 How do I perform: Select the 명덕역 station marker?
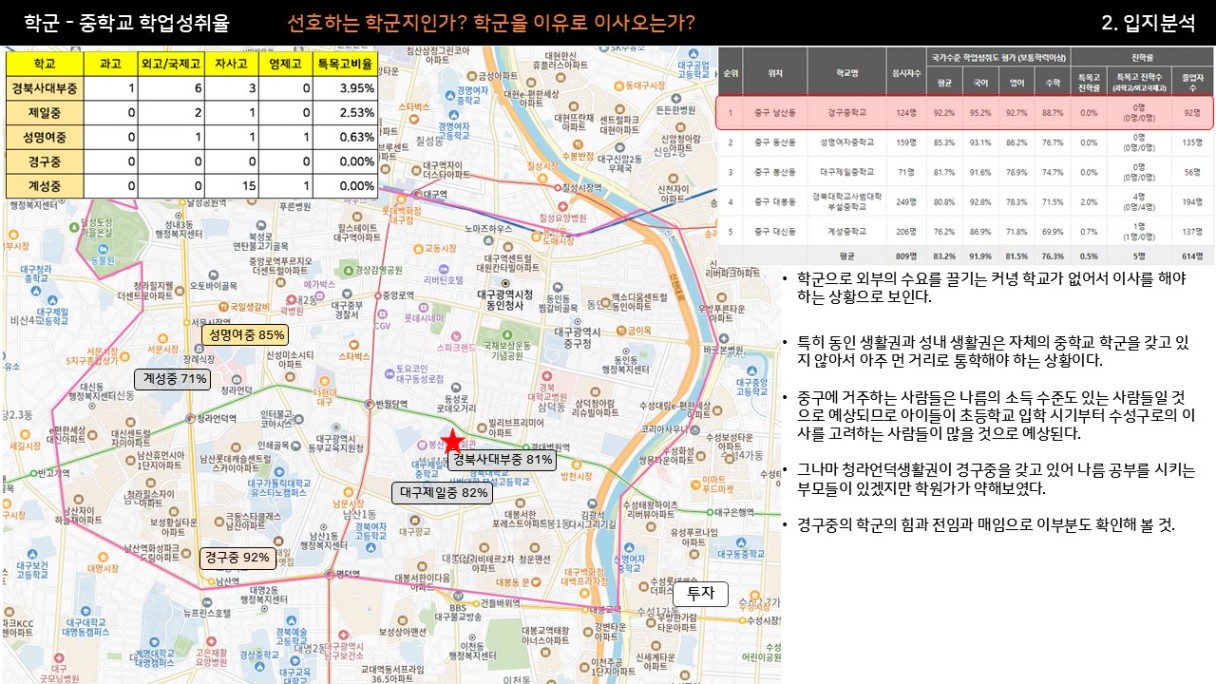[330, 573]
